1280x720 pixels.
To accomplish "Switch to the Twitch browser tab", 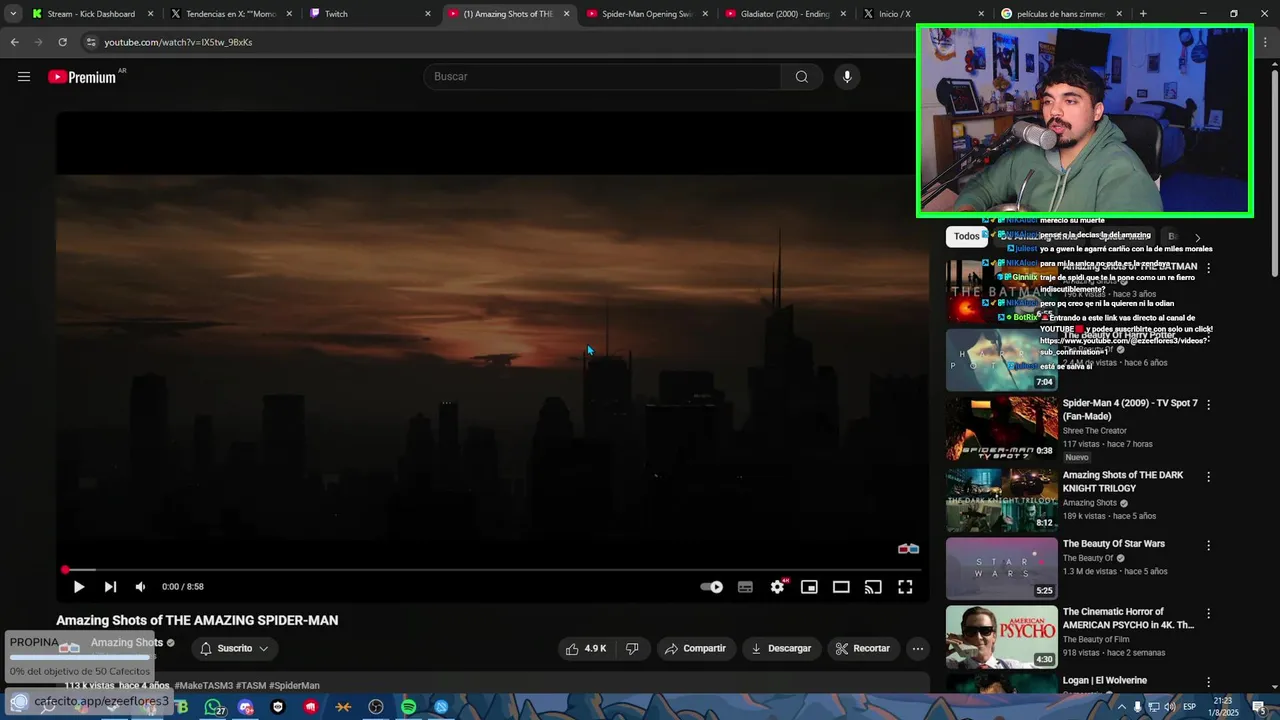I will (x=369, y=14).
